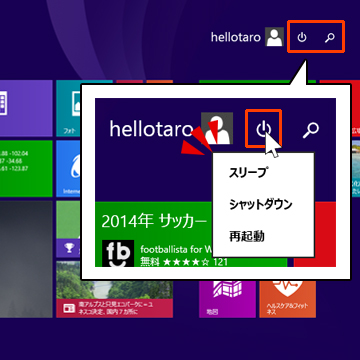The image size is (360, 360).
Task: Open the ヘルスケア&フィットネス tile
Action: (x=288, y=299)
